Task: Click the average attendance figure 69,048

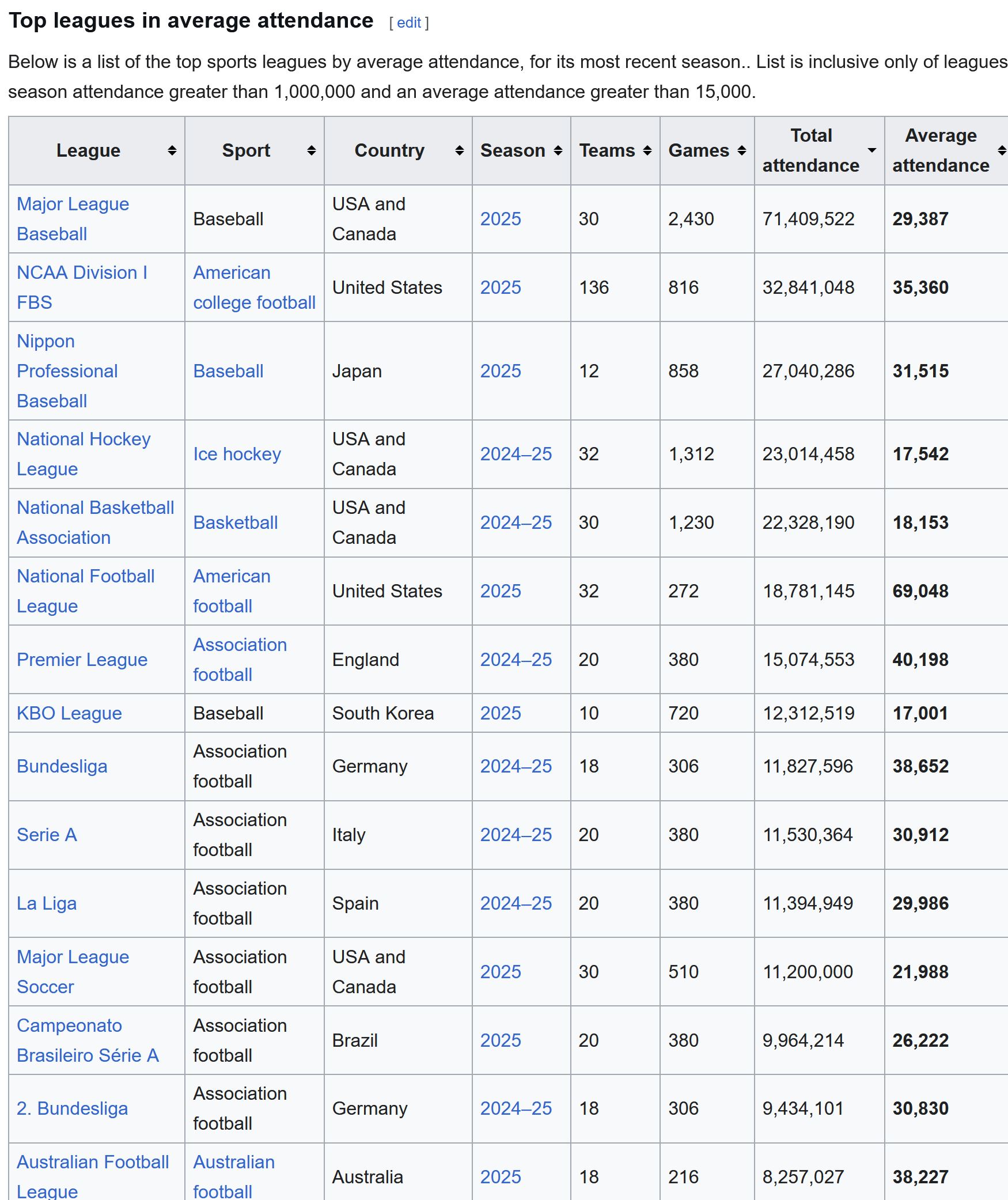Action: pyautogui.click(x=920, y=591)
